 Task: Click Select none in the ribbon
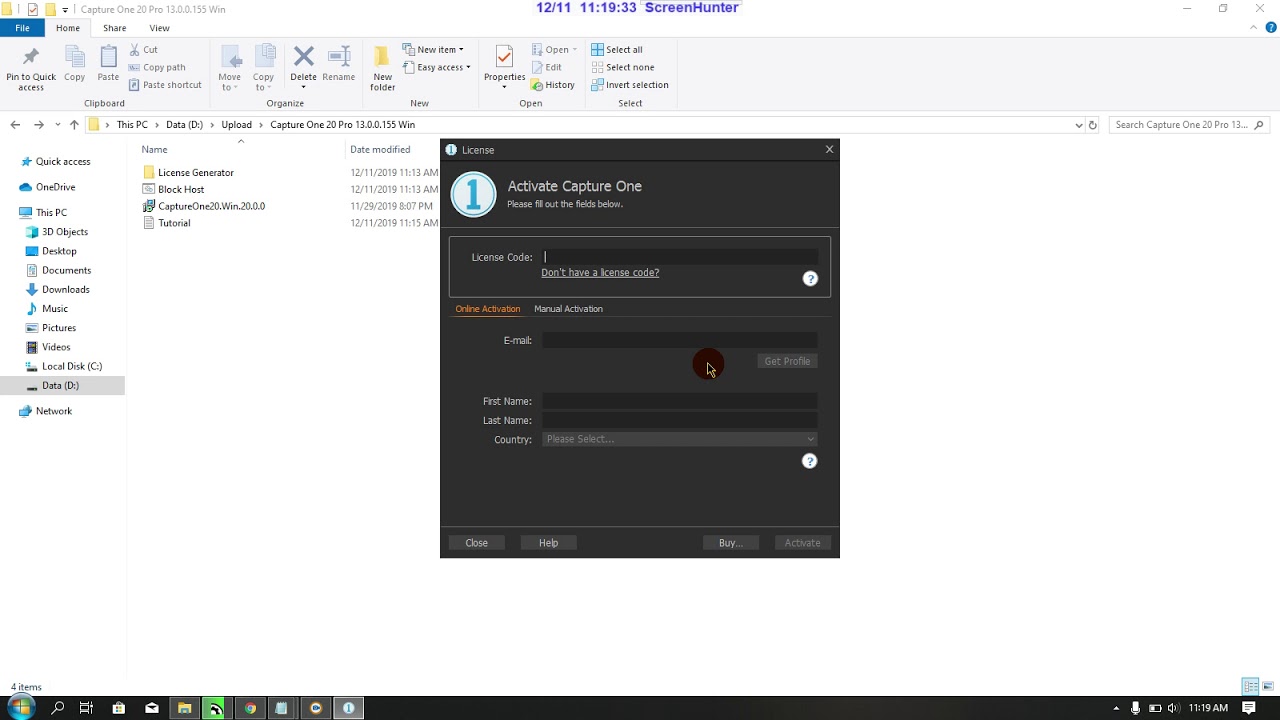coord(622,67)
